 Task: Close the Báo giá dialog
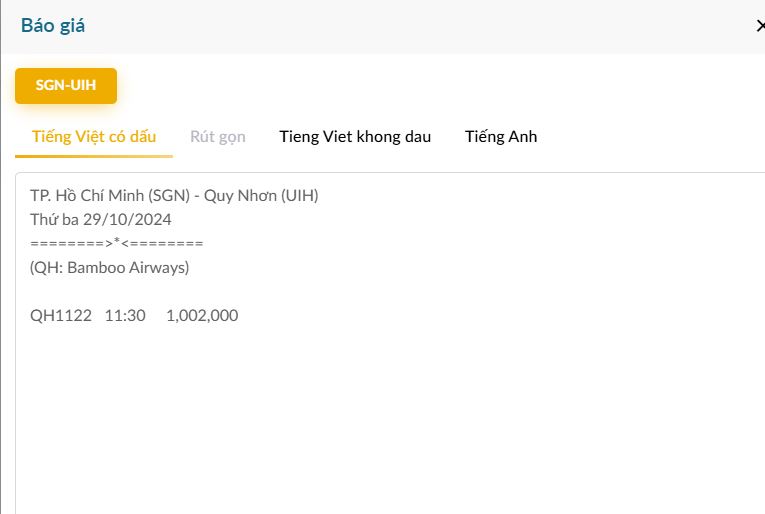click(x=760, y=26)
